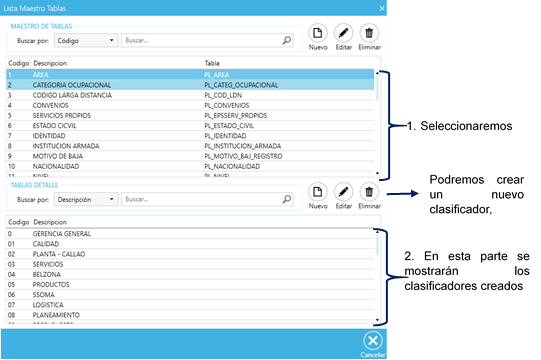Open the Descripción search-by dropdown
Viewport: 541px width, 360px height.
click(x=86, y=199)
